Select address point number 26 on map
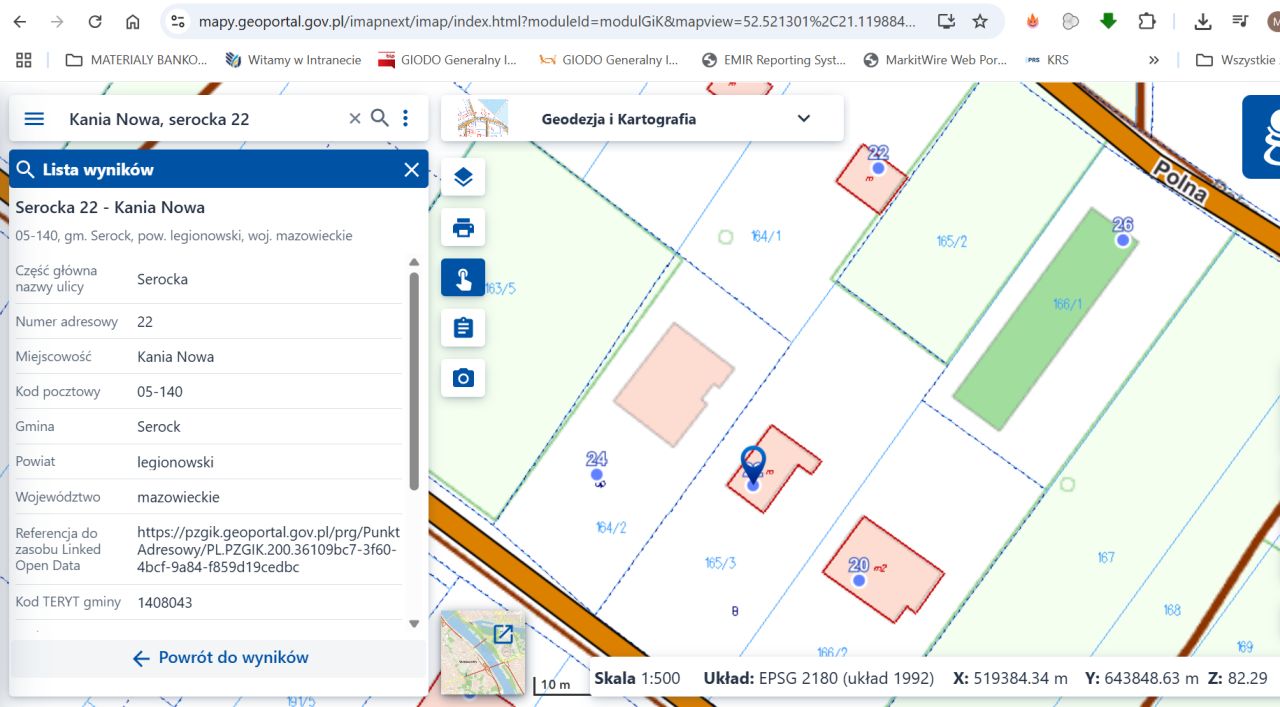The width and height of the screenshot is (1280, 707). pos(1123,240)
